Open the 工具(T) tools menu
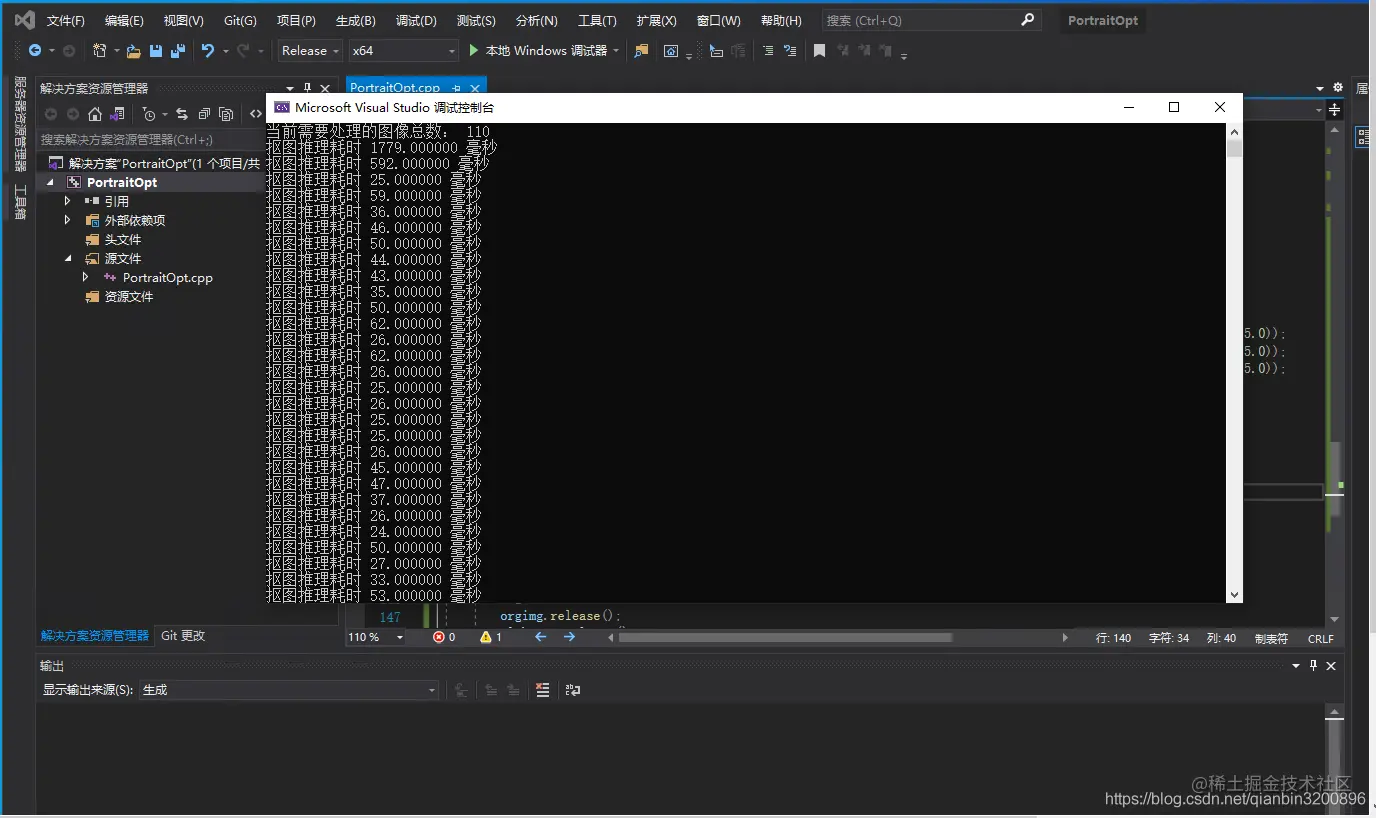The height and width of the screenshot is (818, 1376). click(597, 21)
